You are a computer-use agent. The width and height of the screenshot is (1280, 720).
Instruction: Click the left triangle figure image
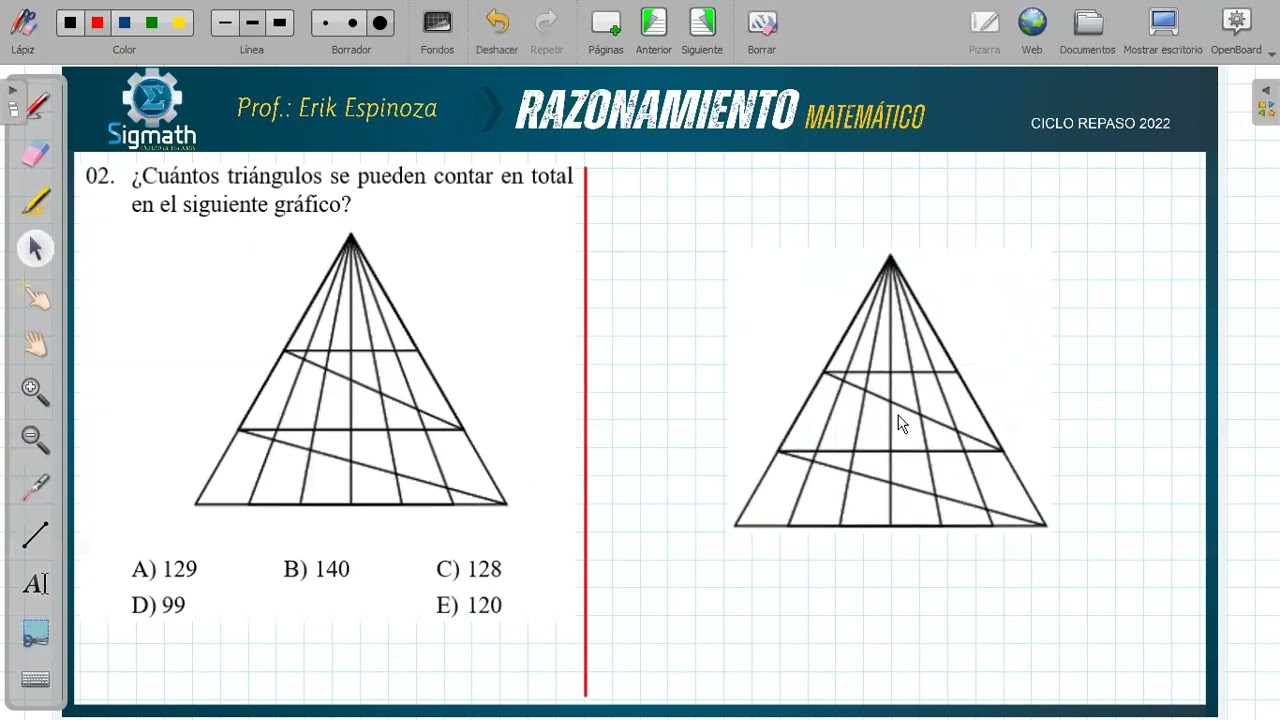pyautogui.click(x=351, y=370)
